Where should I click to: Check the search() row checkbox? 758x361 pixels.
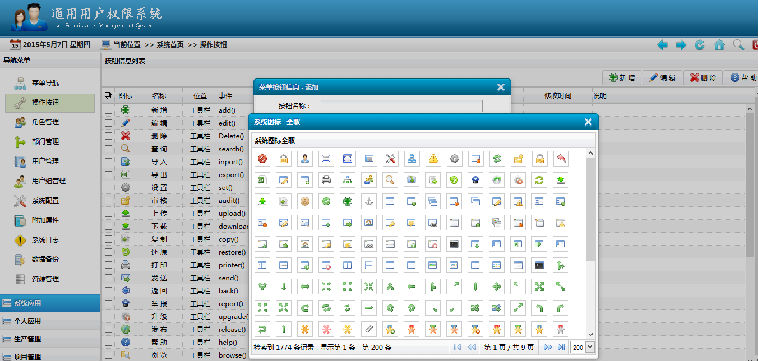click(108, 149)
